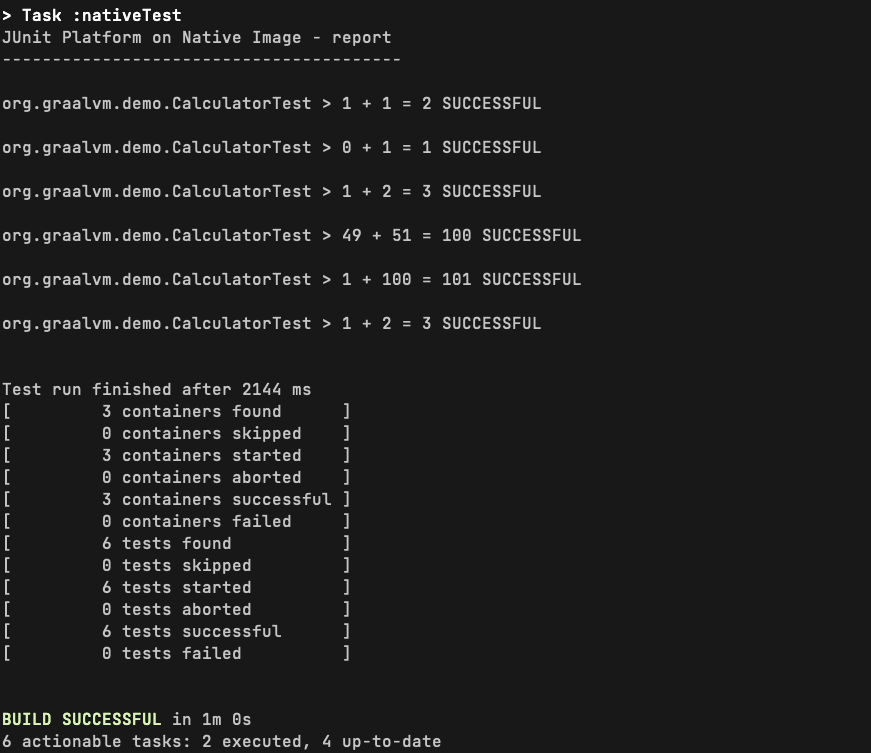This screenshot has height=753, width=871.
Task: Click the "6 tests started" line
Action: (x=176, y=587)
